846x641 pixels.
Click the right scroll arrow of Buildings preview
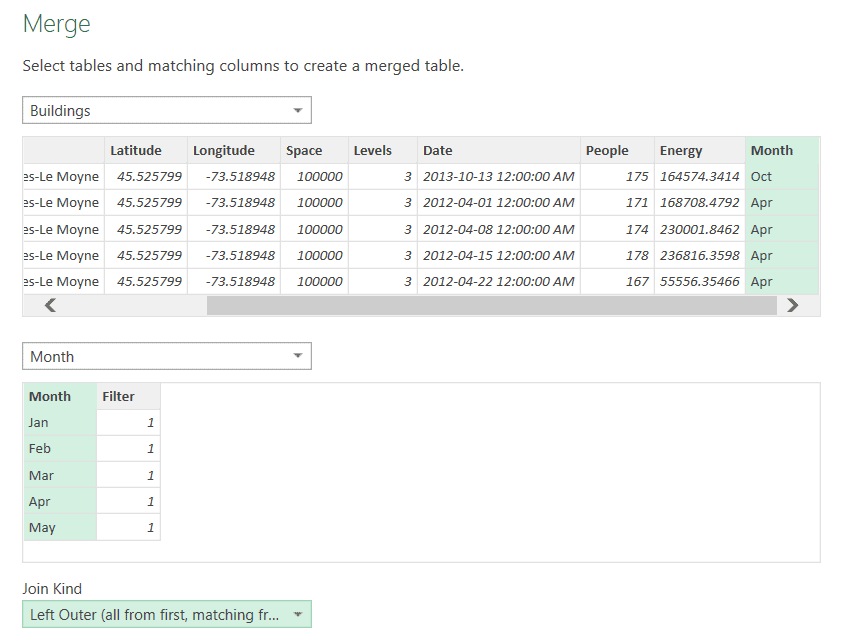[x=792, y=305]
